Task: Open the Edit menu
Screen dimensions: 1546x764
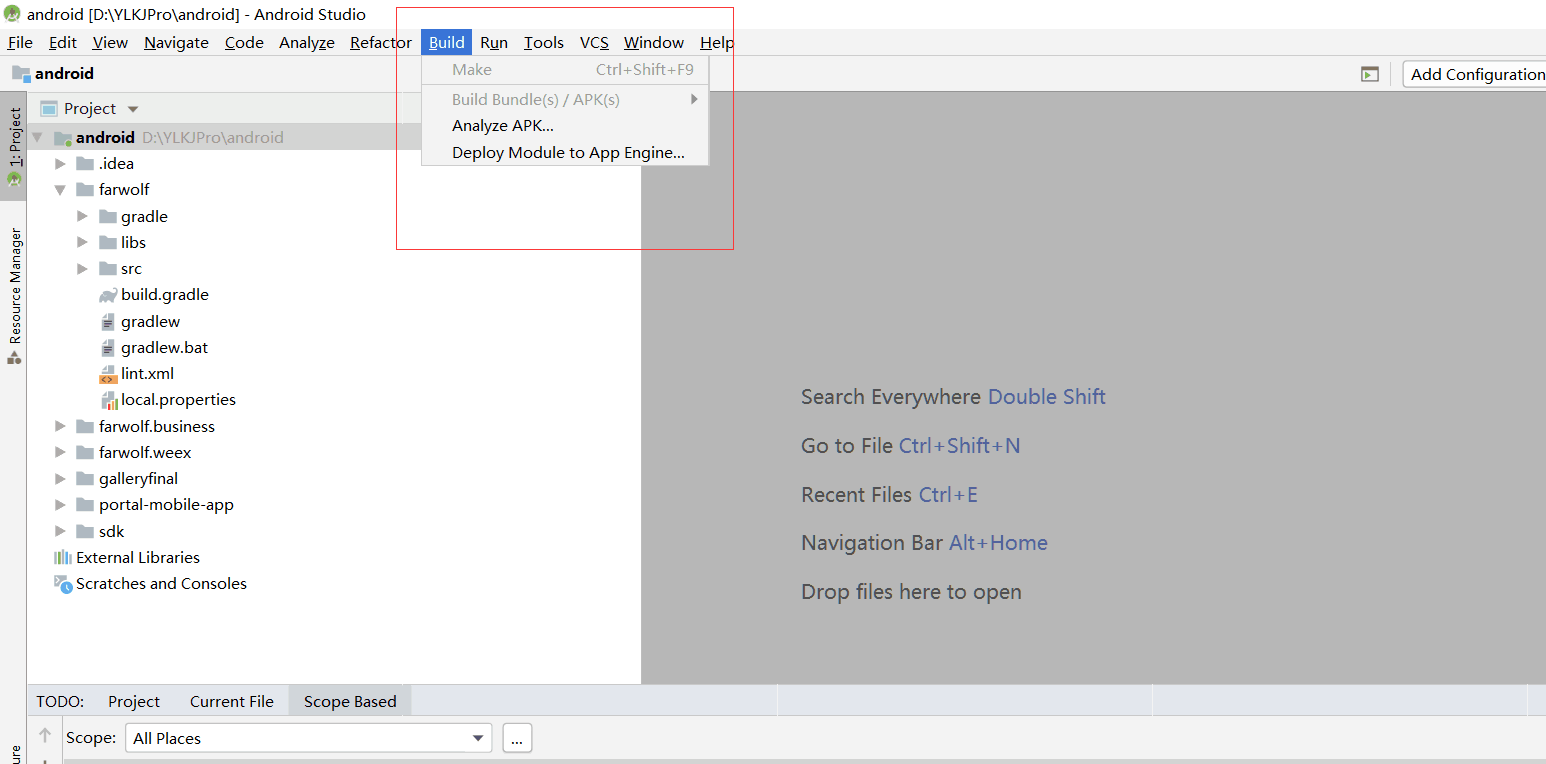Action: [x=62, y=42]
